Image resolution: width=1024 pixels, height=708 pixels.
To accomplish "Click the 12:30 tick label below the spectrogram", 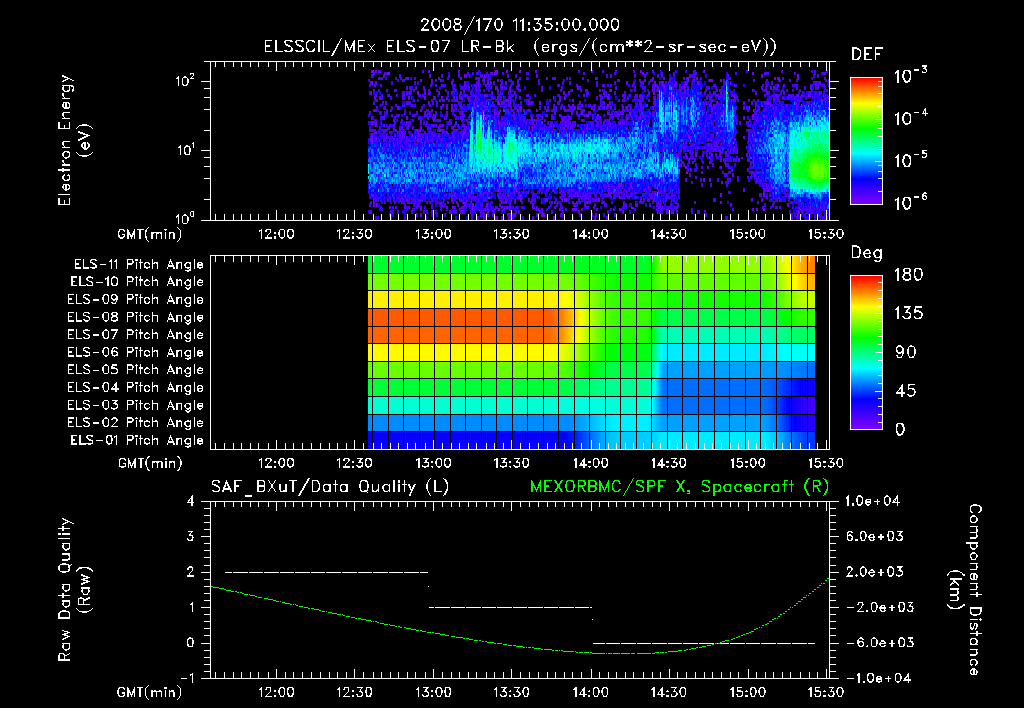I will click(x=354, y=234).
